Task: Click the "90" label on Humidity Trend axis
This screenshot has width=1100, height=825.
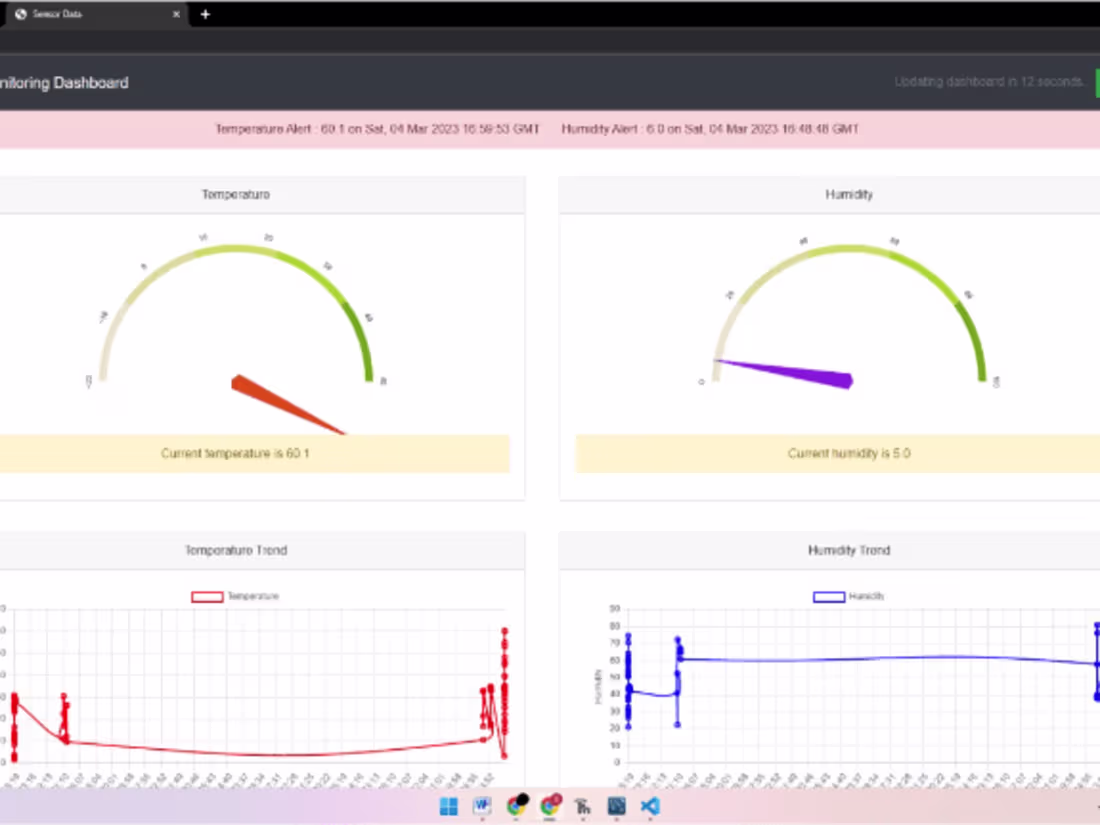Action: tap(615, 608)
